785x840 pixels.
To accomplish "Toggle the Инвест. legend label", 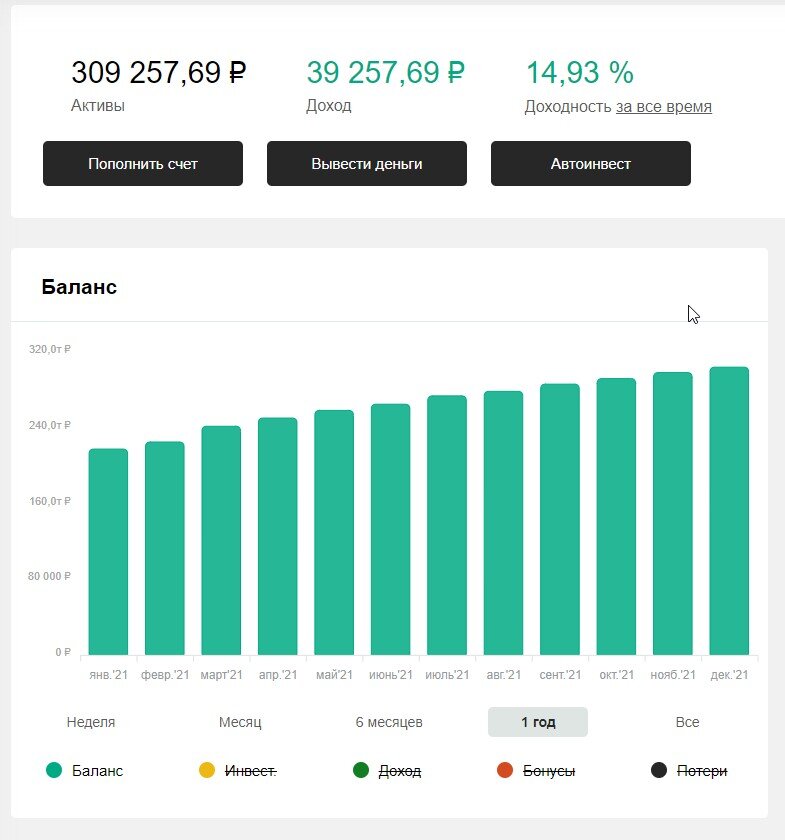I will [x=250, y=771].
